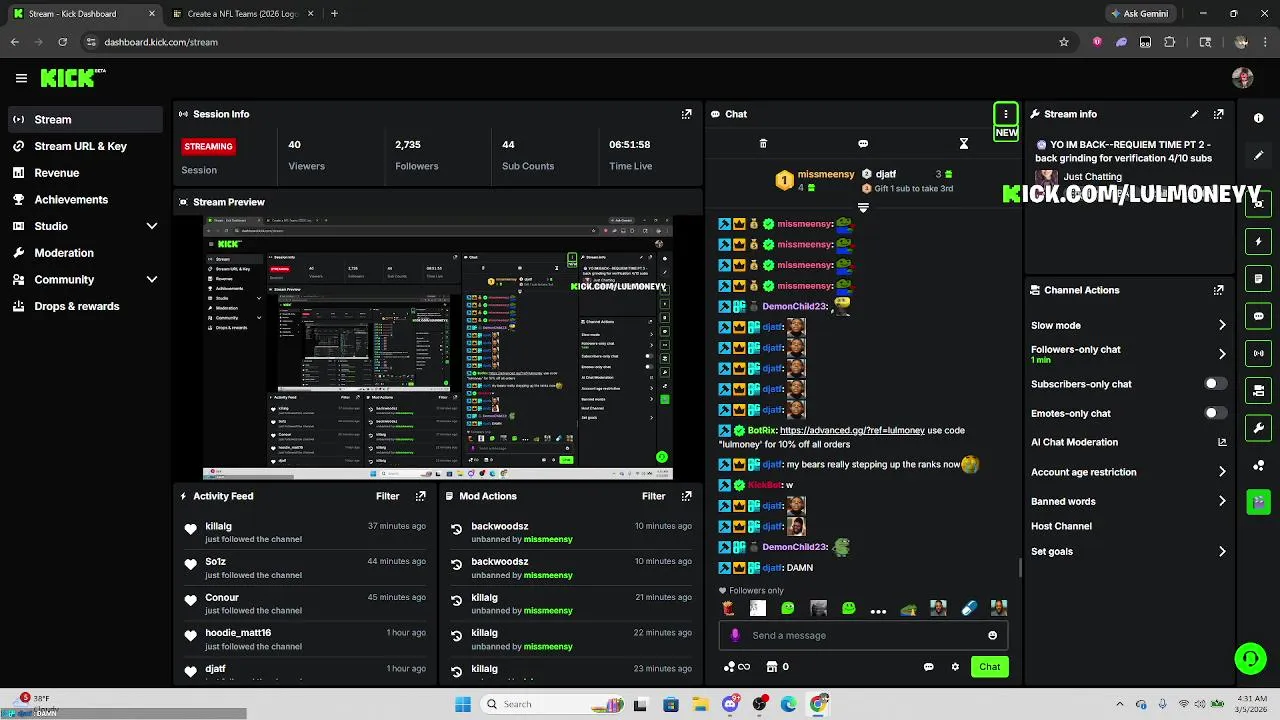
Task: Bookmark this page with star icon
Action: point(1064,42)
